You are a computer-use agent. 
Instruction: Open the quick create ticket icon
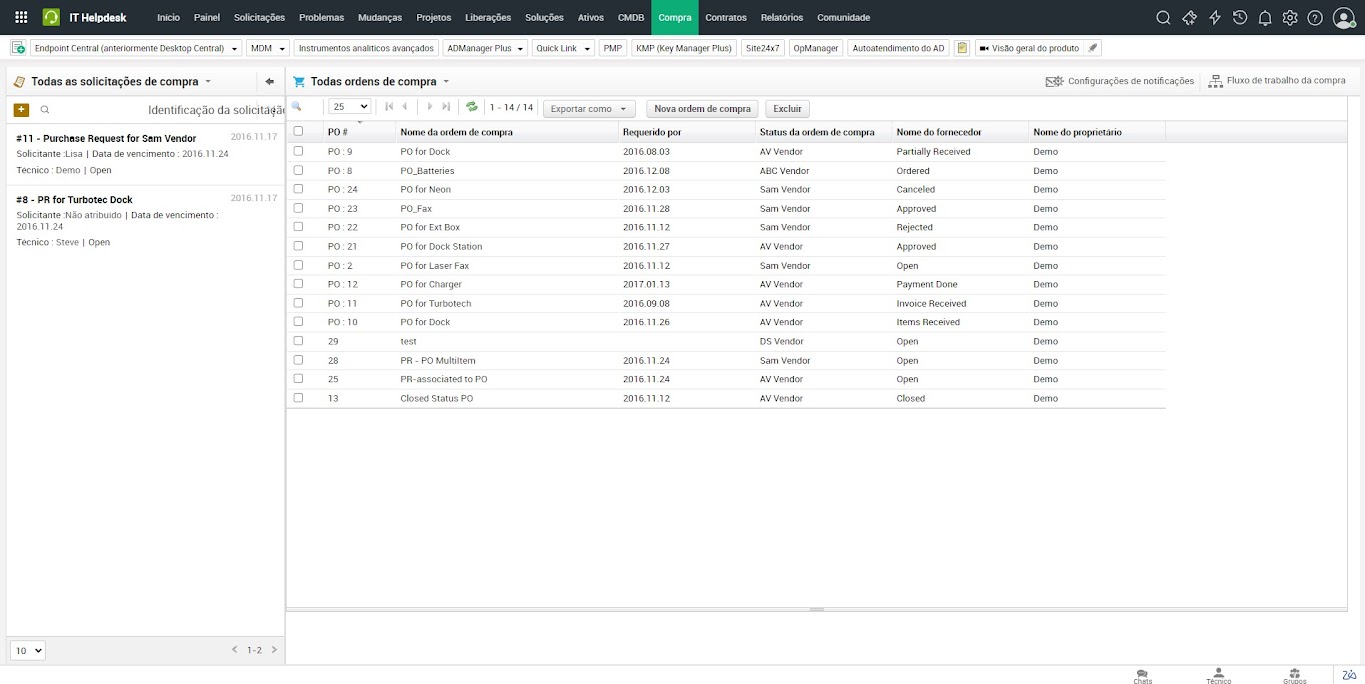pyautogui.click(x=1189, y=17)
